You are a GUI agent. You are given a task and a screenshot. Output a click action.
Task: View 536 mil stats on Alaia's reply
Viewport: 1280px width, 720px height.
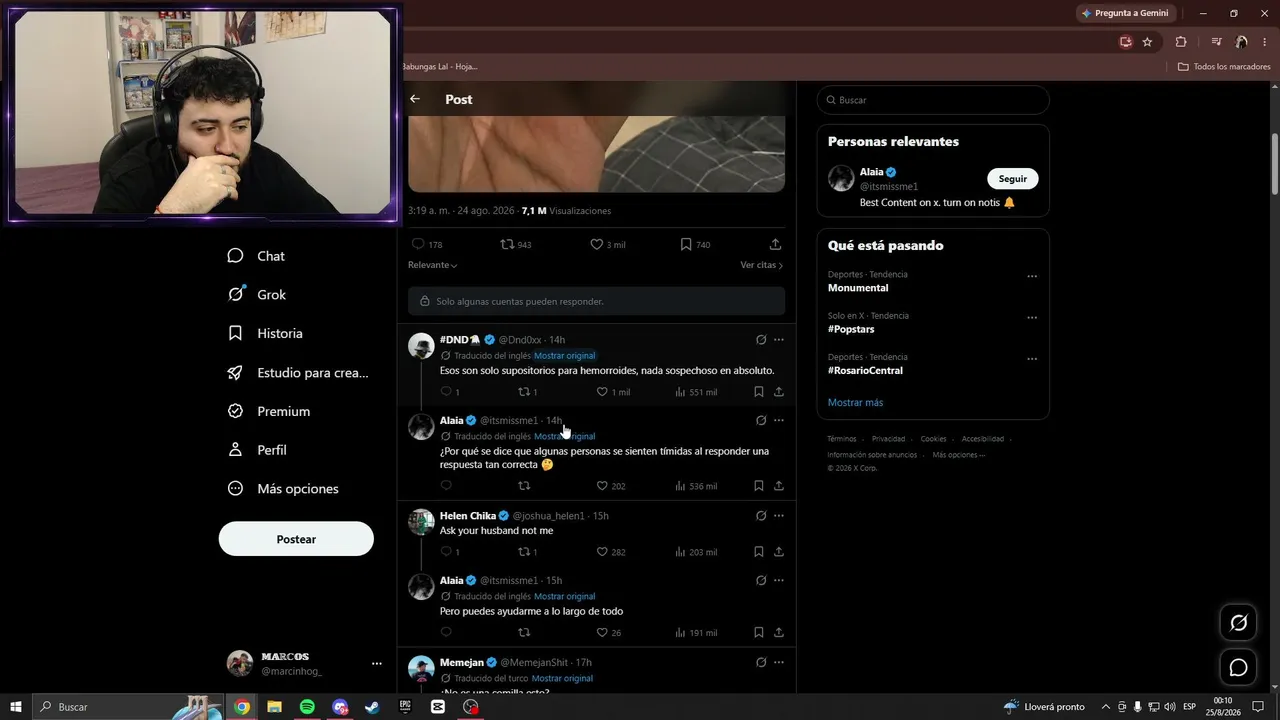[x=696, y=486]
